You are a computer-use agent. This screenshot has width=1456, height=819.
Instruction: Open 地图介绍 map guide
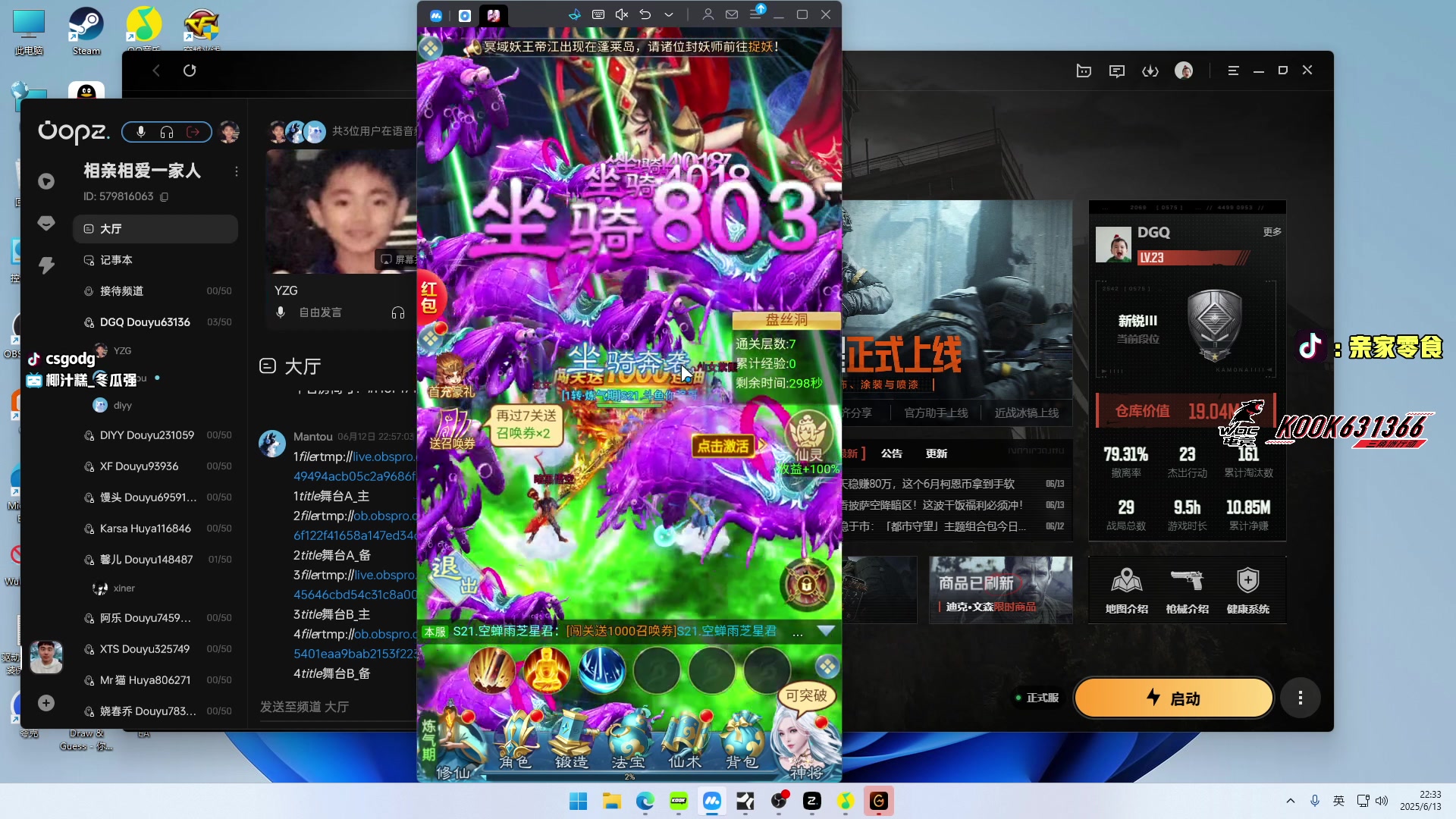coord(1127,590)
